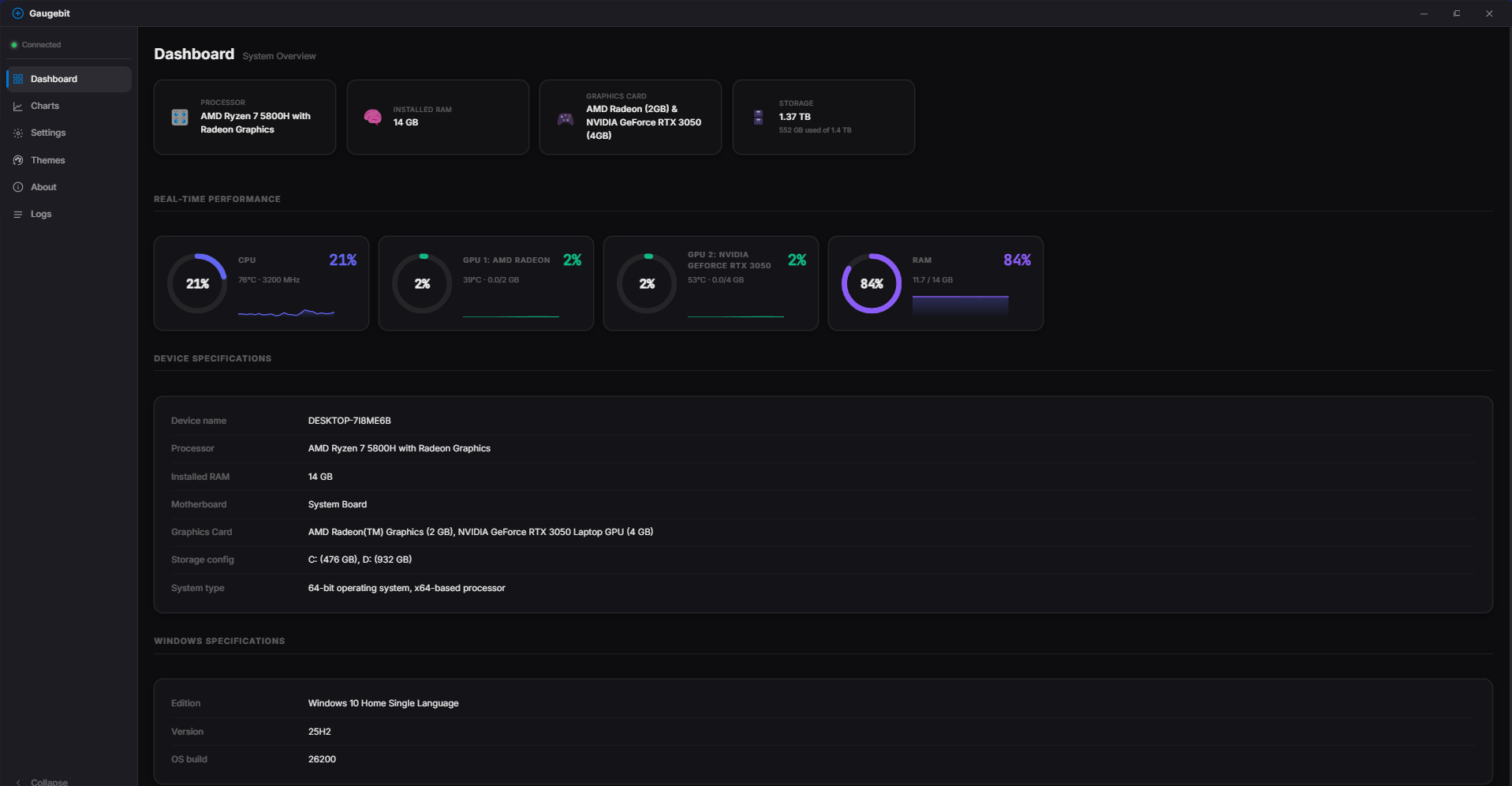Viewport: 1512px width, 786px height.
Task: Click the purple 84% RAM percentage label
Action: 1017,260
